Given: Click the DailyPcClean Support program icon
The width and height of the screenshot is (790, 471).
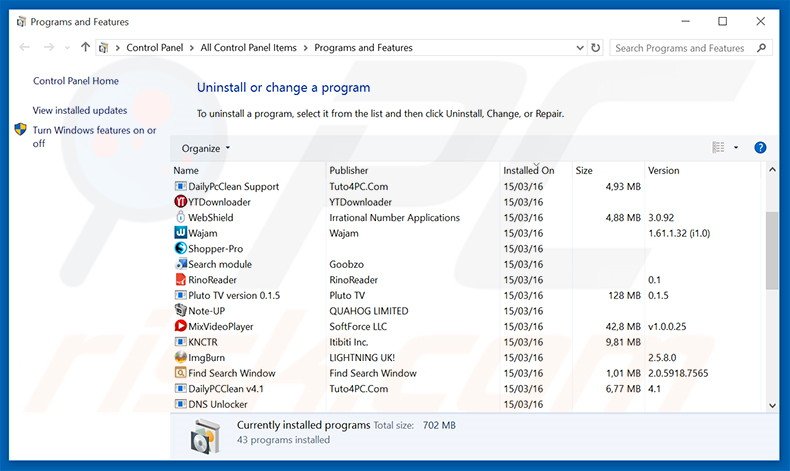Looking at the screenshot, I should 180,186.
